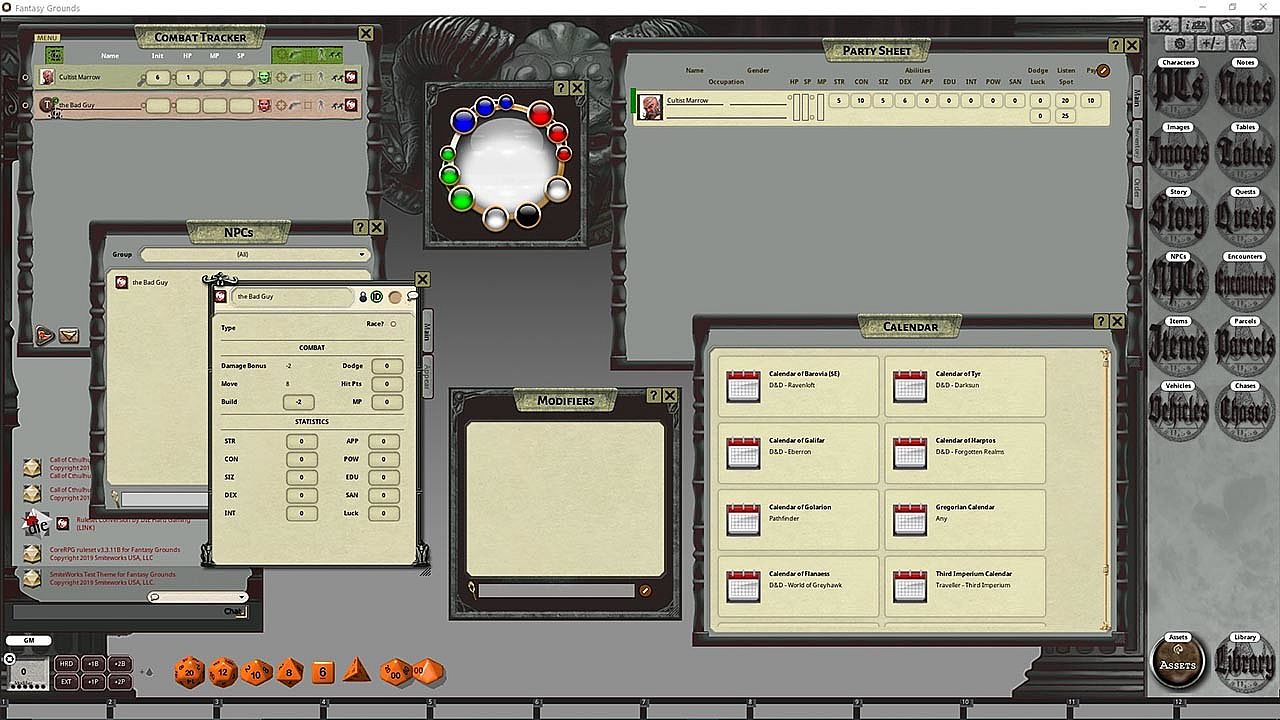Screen dimensions: 1280x720
Task: Open the Characters (PCs) sidebar panel
Action: tap(1178, 87)
